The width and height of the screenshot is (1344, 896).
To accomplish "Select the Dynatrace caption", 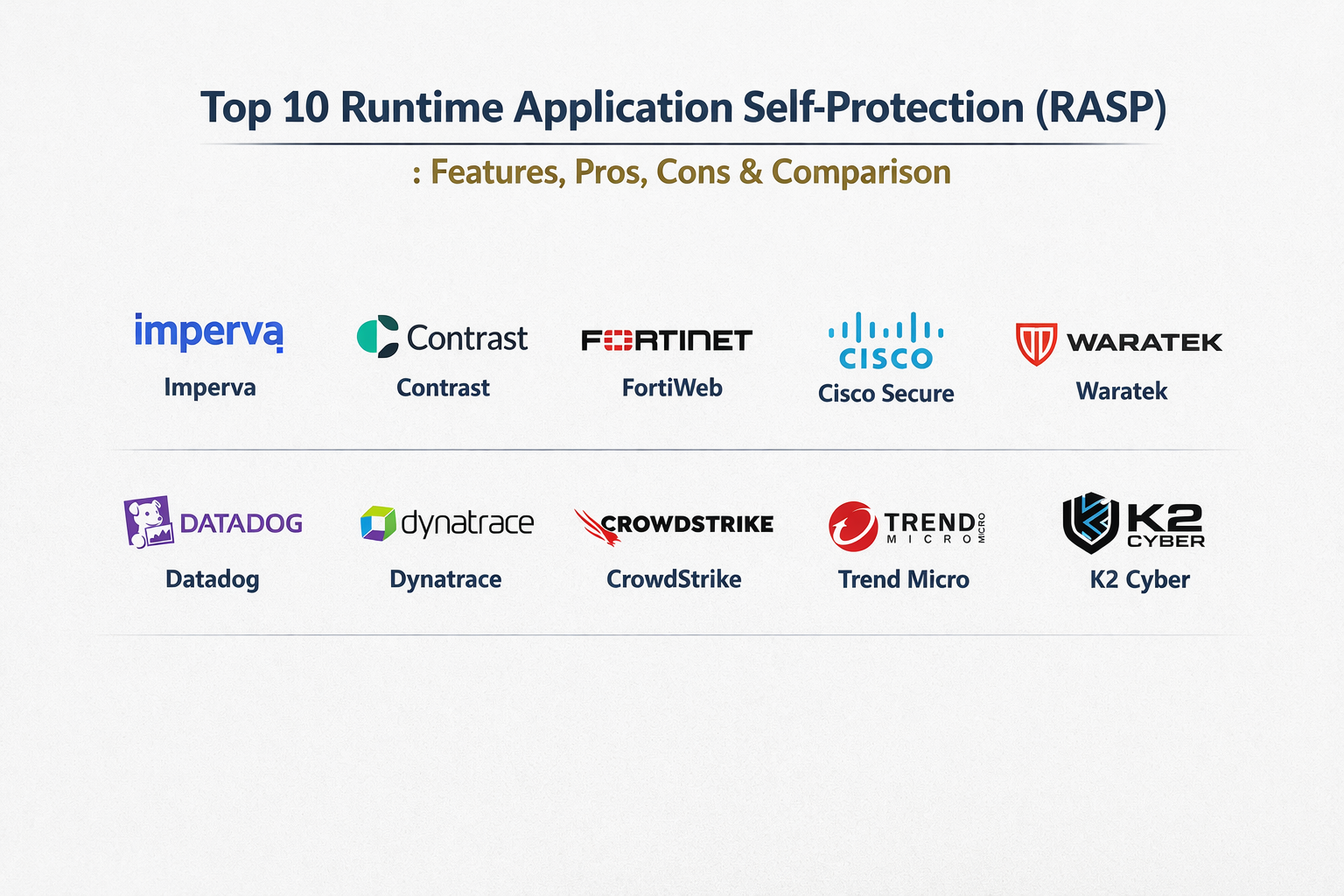I will [445, 579].
